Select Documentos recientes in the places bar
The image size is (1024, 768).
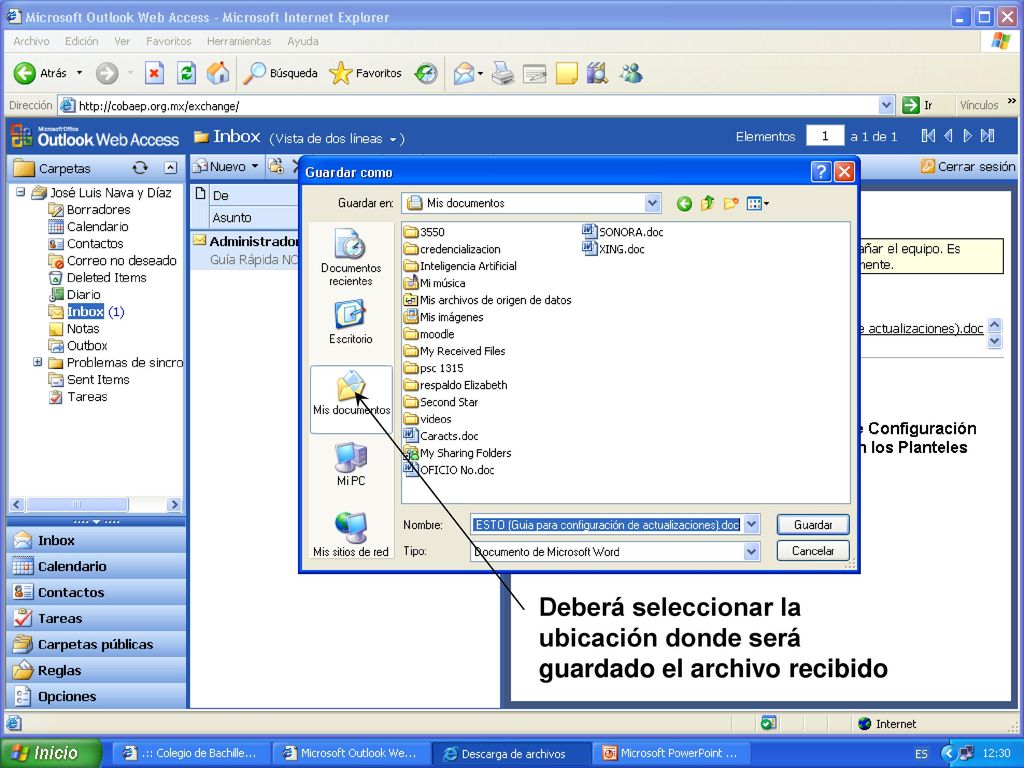(x=351, y=258)
